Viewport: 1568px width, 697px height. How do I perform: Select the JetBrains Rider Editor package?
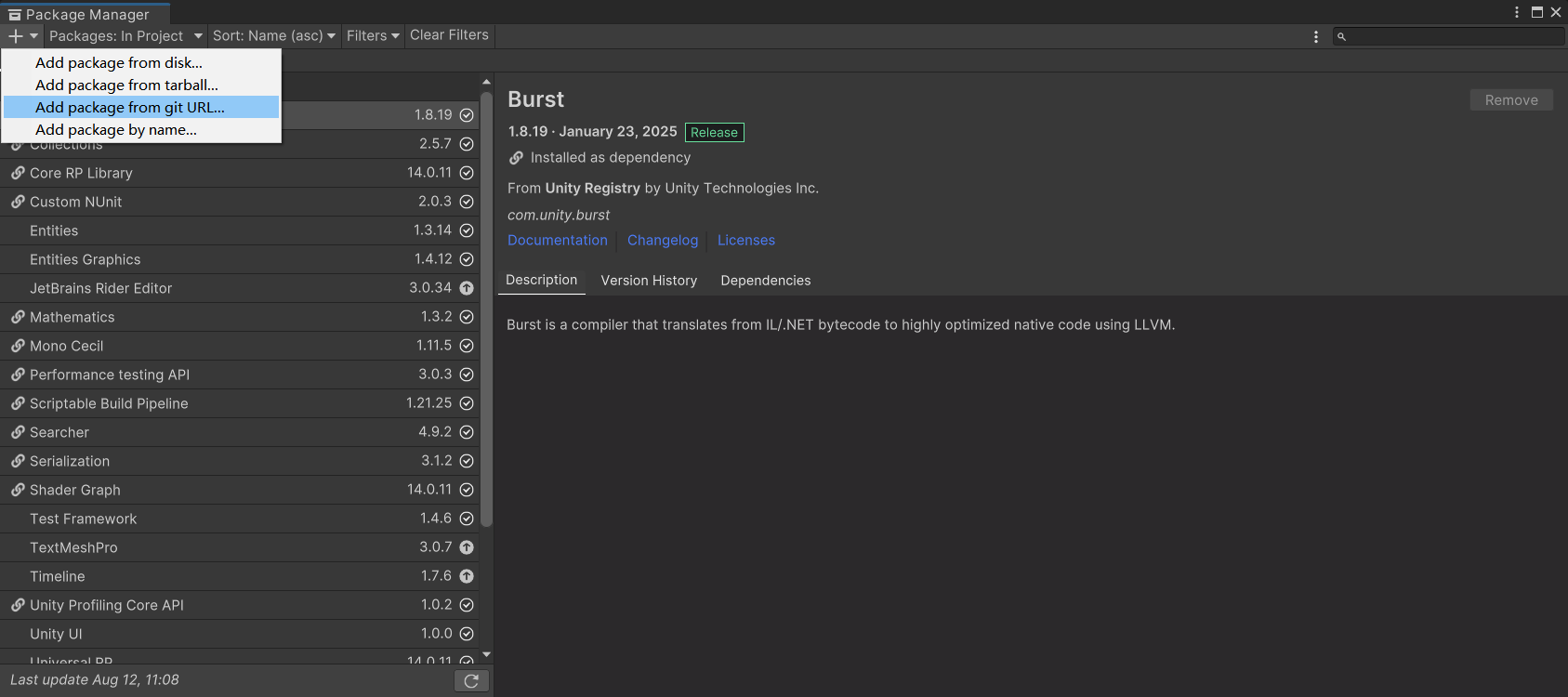240,288
